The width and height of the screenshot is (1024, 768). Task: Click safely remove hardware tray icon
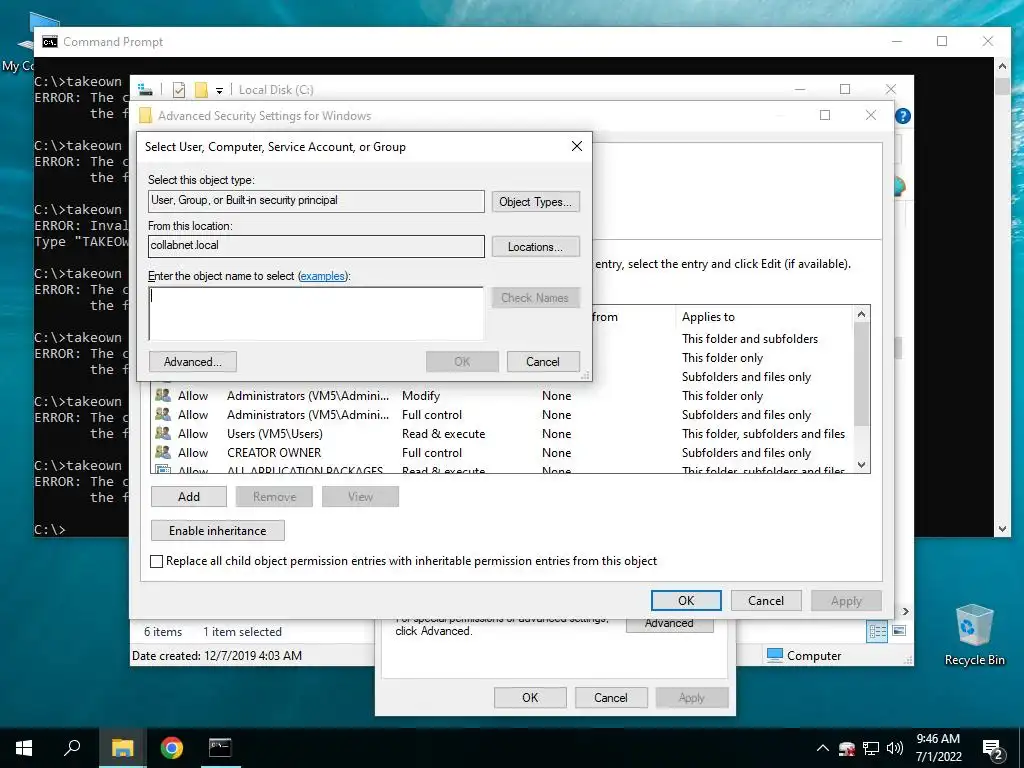pyautogui.click(x=847, y=748)
